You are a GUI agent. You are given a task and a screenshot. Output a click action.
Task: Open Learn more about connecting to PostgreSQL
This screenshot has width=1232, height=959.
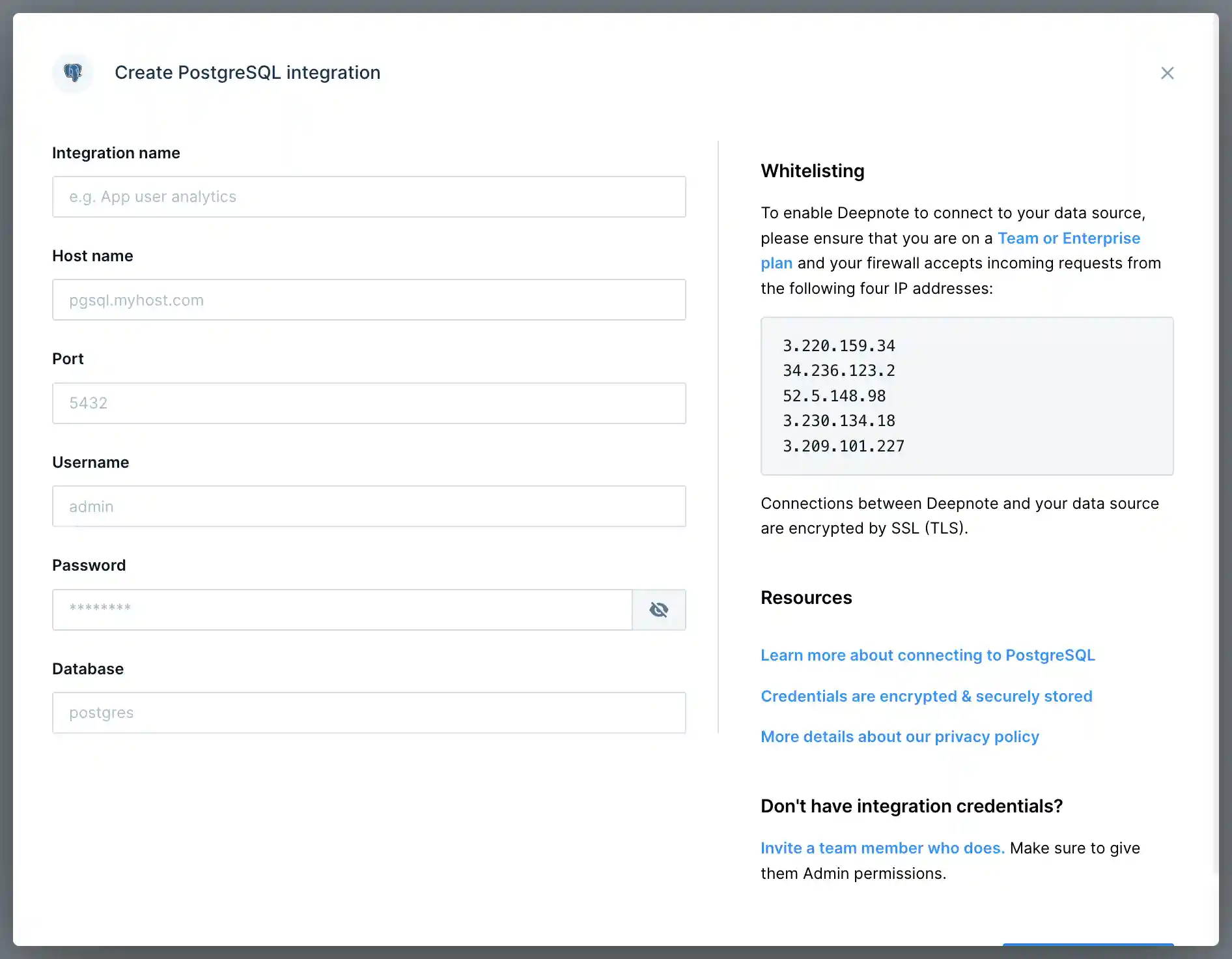click(928, 655)
